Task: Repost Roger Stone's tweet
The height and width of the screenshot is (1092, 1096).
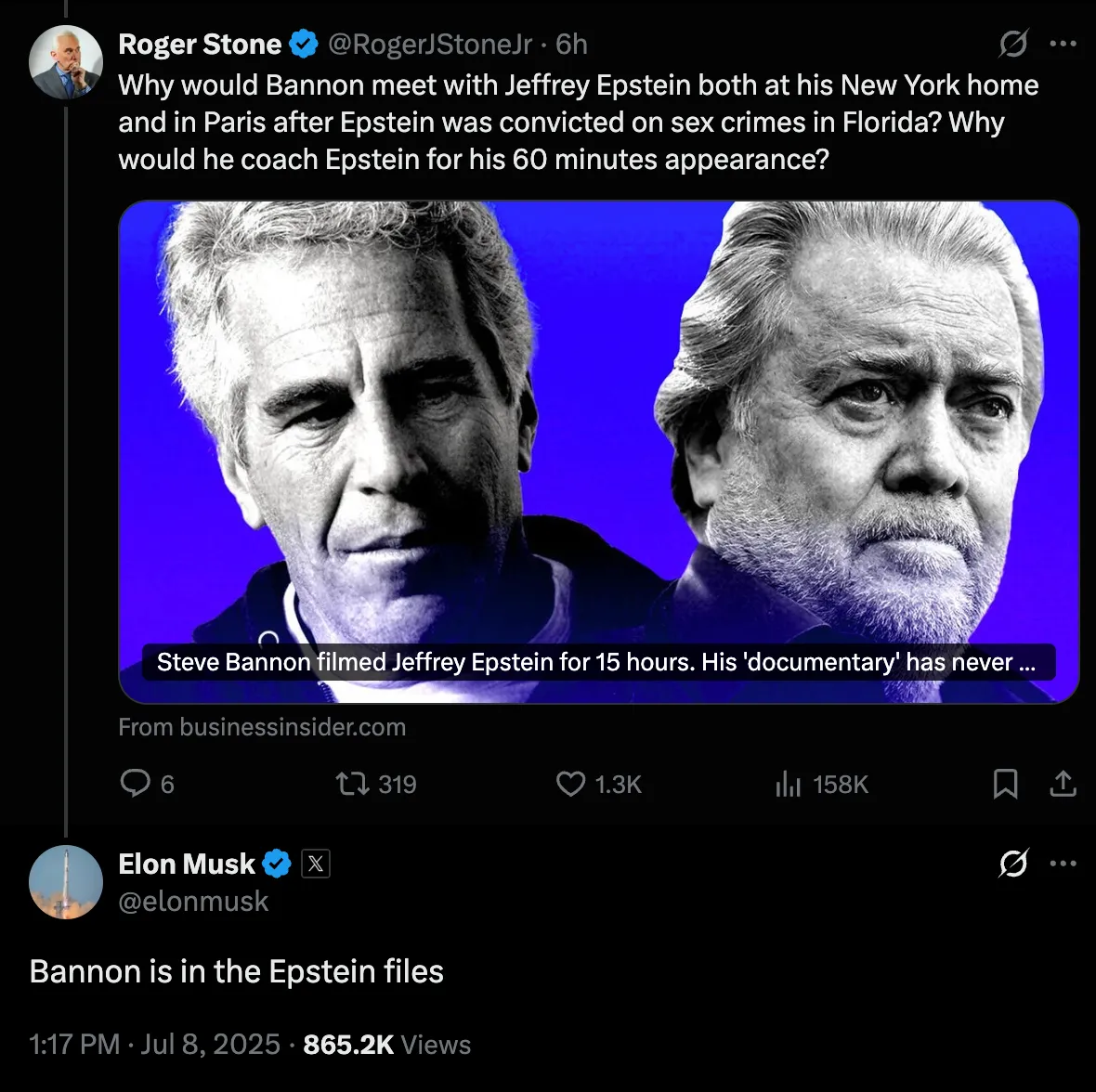Action: pos(353,785)
